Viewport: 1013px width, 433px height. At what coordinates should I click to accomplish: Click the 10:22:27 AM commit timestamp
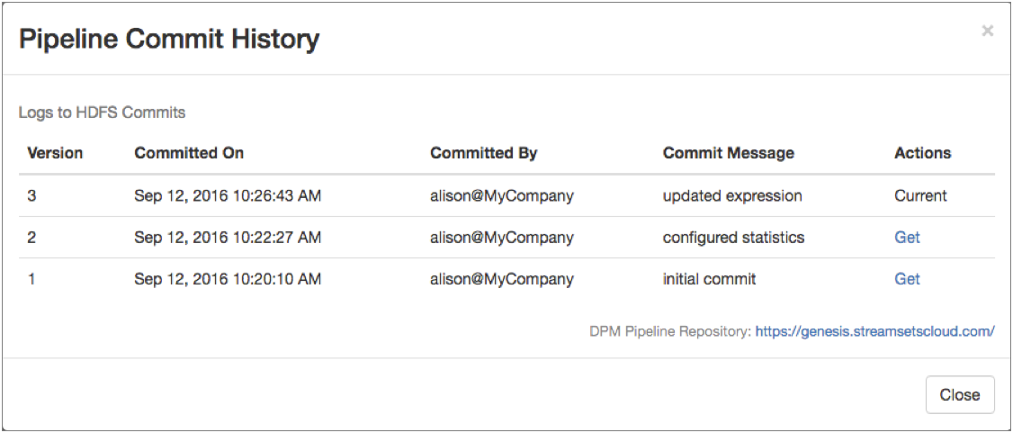[228, 238]
